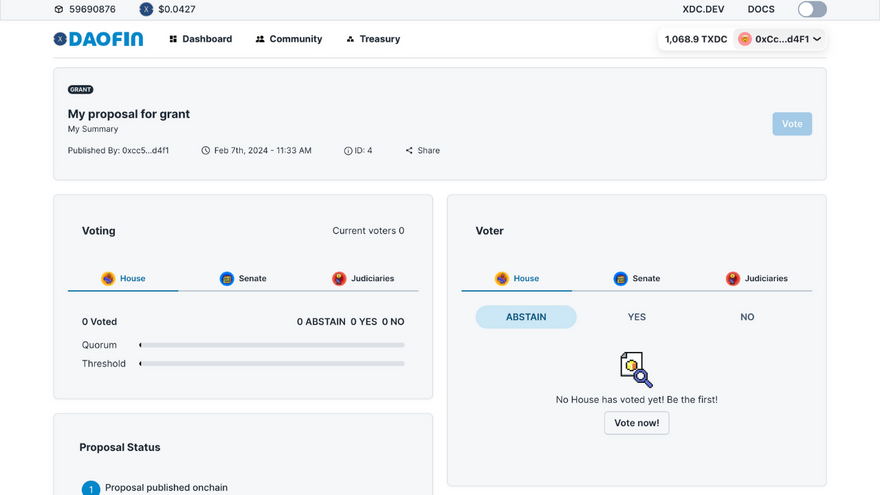Click the DAOFIN logo
Viewport: 880px width, 495px height.
pyautogui.click(x=98, y=39)
